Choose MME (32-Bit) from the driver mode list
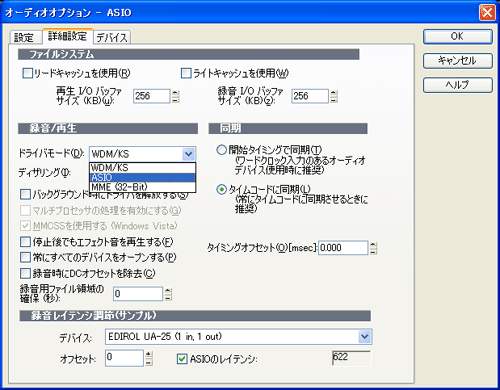500x390 pixels. coord(142,187)
